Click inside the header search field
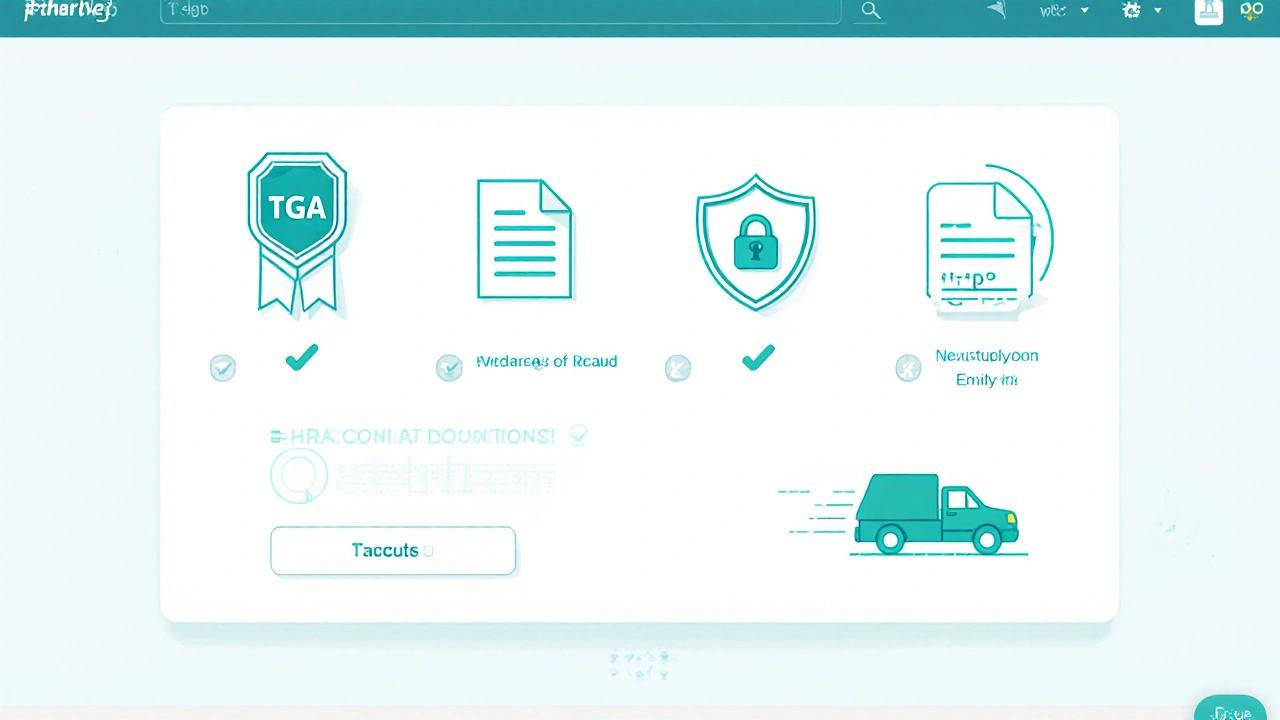1280x720 pixels. click(500, 11)
